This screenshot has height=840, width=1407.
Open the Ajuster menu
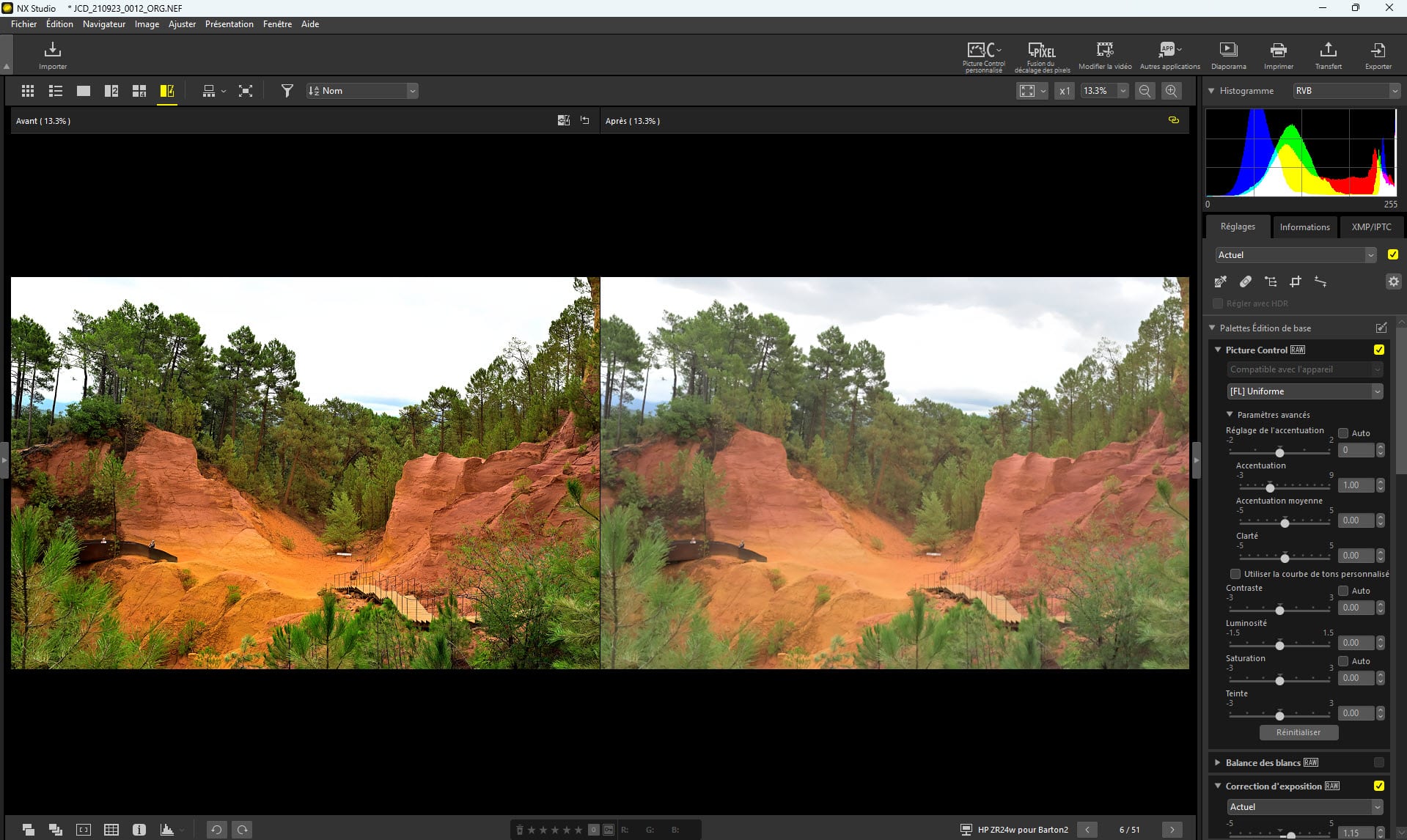(x=182, y=24)
